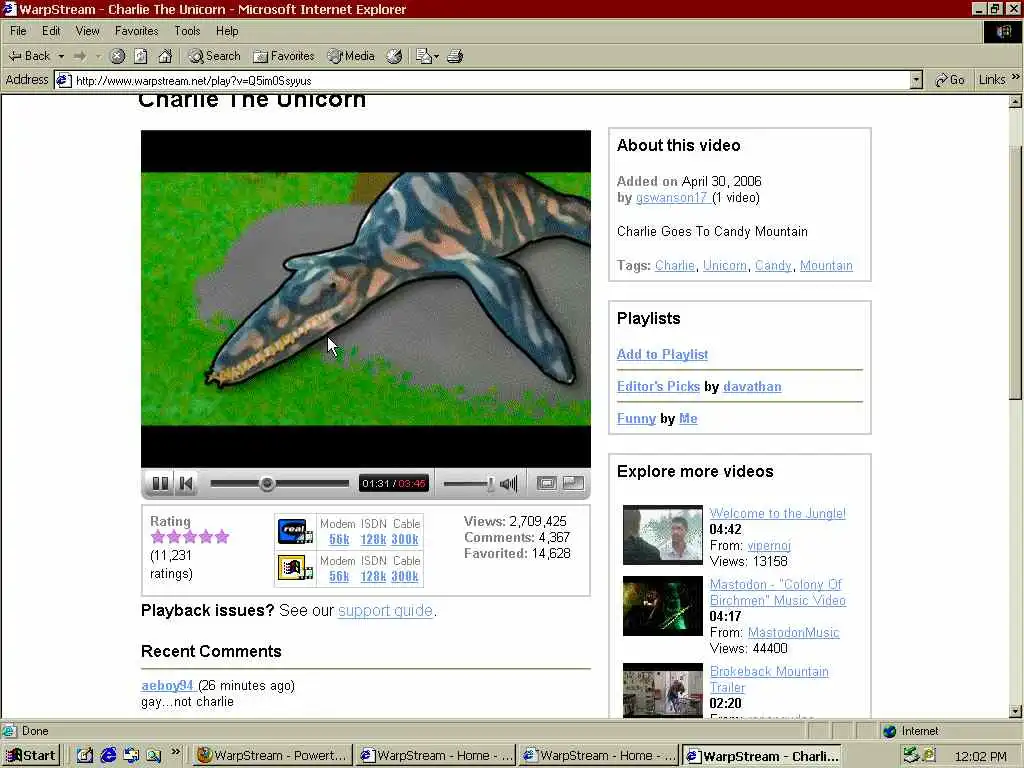
Task: Click the Back toolbar button
Action: (29, 56)
